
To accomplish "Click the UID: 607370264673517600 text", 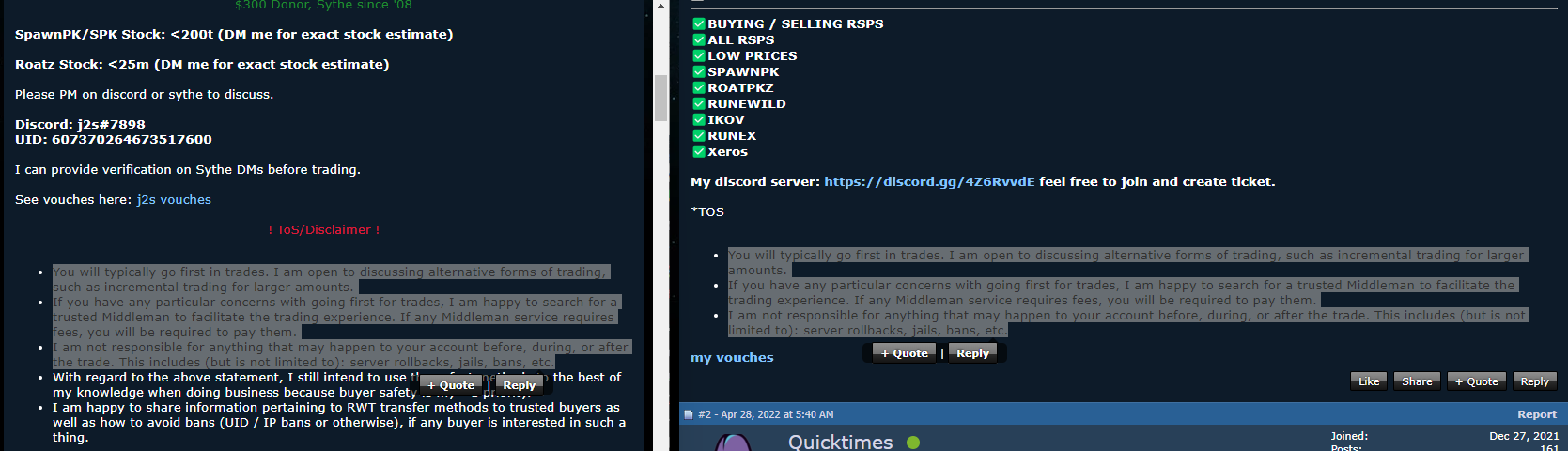I will coord(114,139).
